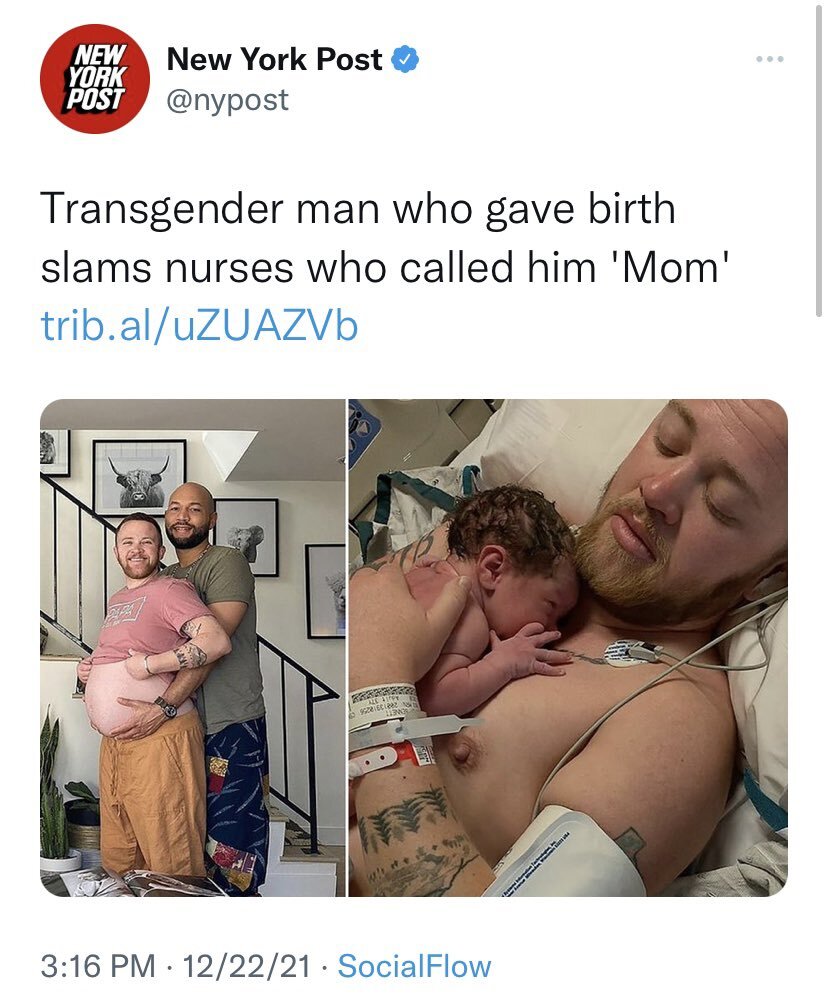View the right hospital bed photo
This screenshot has height=1004, width=828.
(568, 647)
